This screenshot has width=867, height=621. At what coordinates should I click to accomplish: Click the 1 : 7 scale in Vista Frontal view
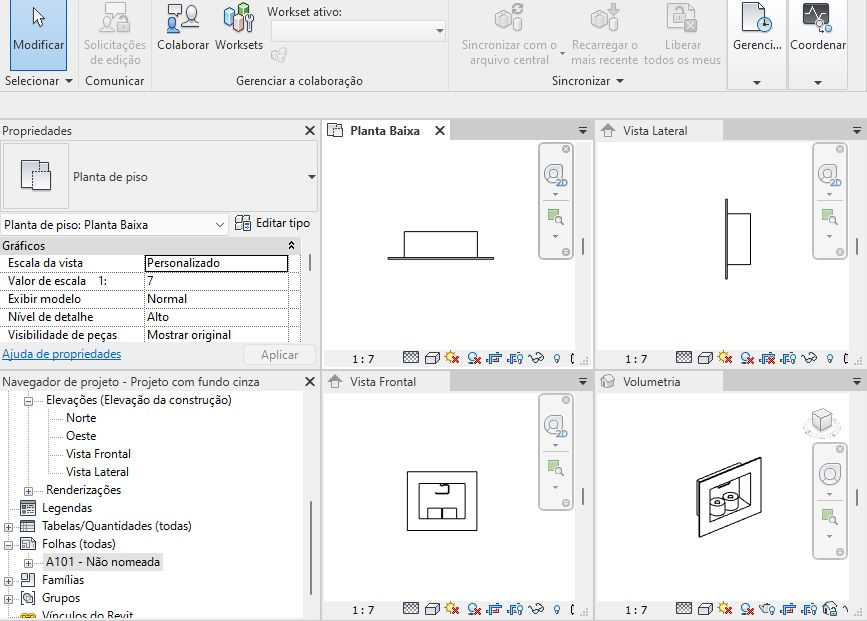(363, 610)
